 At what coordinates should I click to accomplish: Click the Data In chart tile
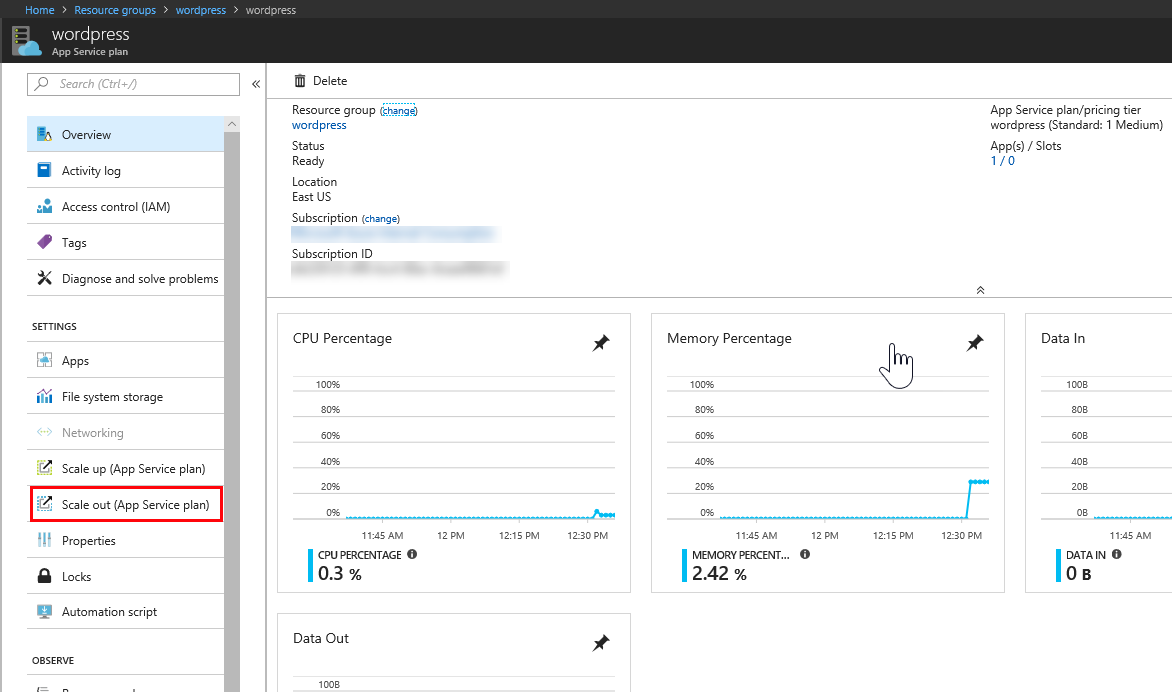[1099, 453]
